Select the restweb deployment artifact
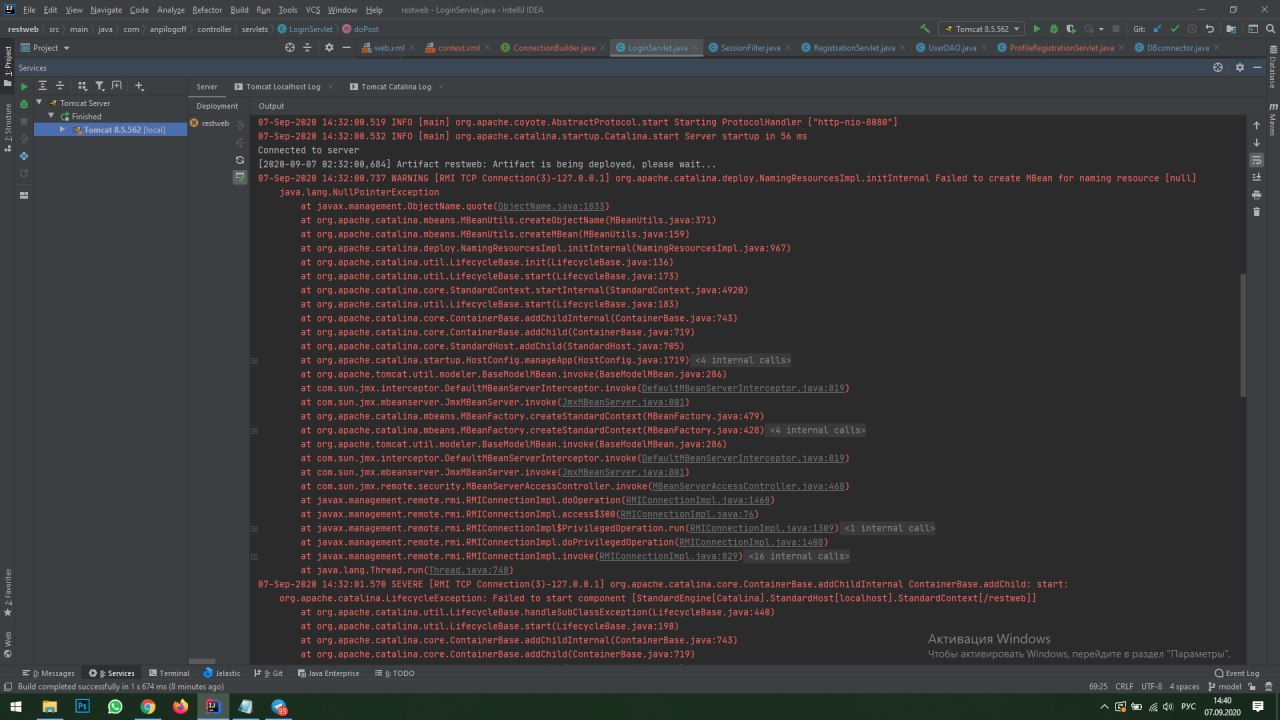This screenshot has width=1280, height=720. 209,123
